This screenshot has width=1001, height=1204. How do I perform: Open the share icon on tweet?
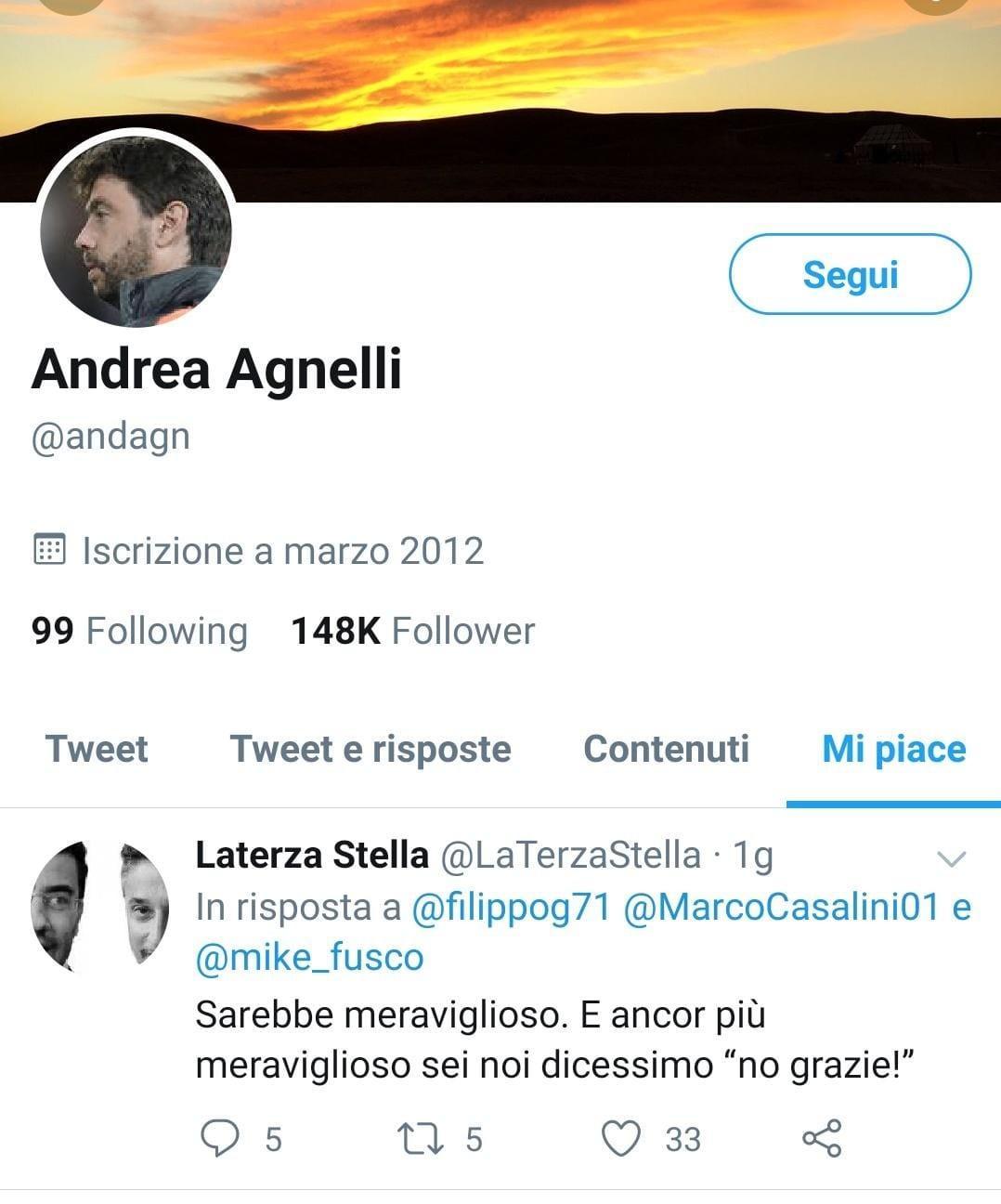coord(821,1138)
